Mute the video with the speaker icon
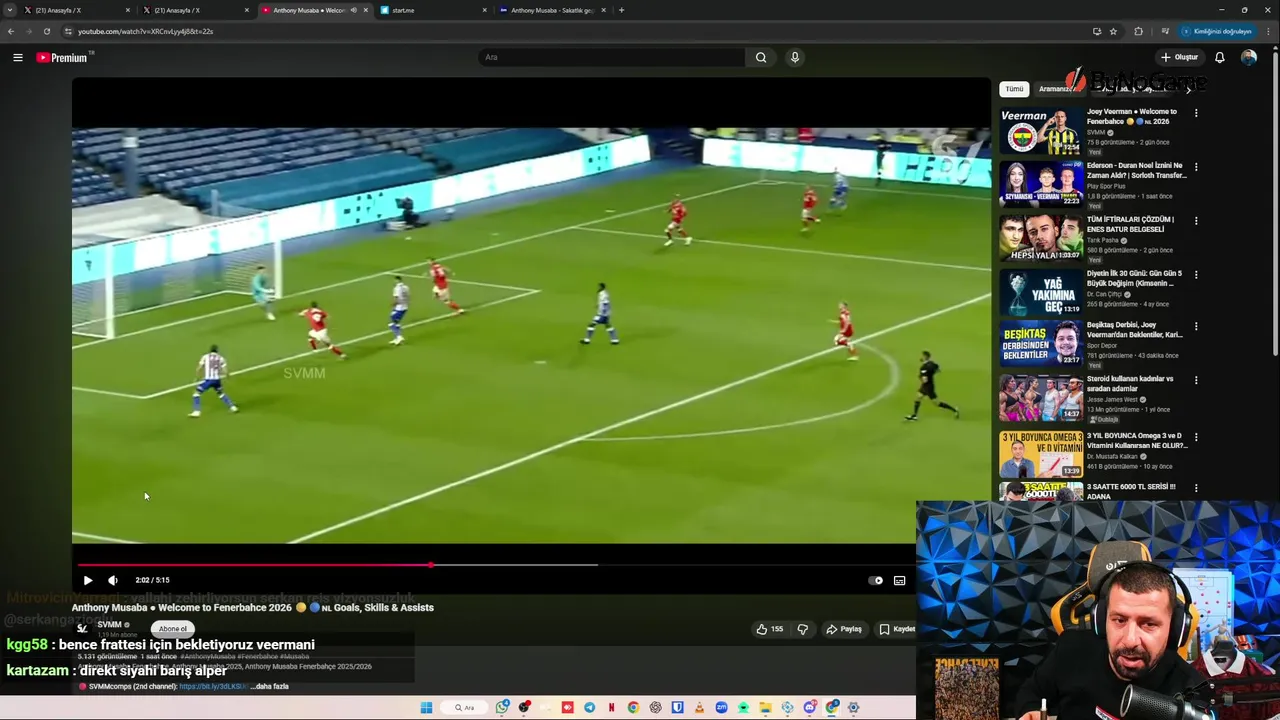Viewport: 1280px width, 720px height. coord(113,580)
